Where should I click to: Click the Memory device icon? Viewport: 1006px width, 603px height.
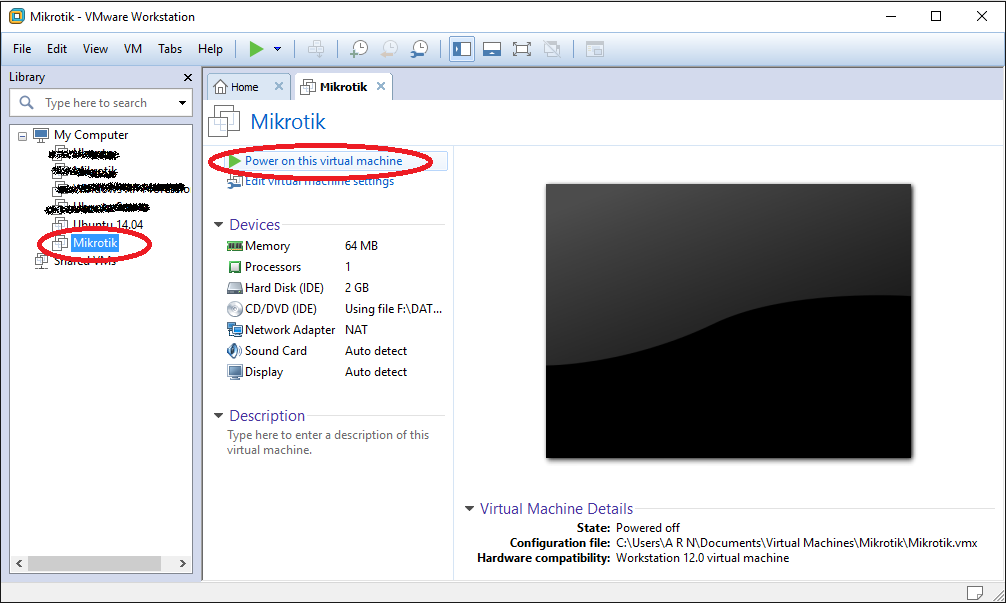pos(235,246)
